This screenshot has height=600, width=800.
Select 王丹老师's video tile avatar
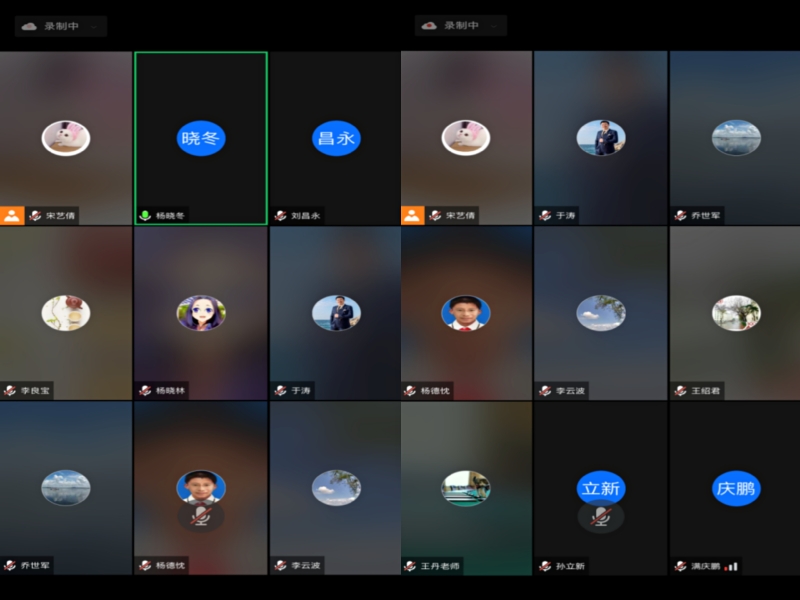(466, 488)
